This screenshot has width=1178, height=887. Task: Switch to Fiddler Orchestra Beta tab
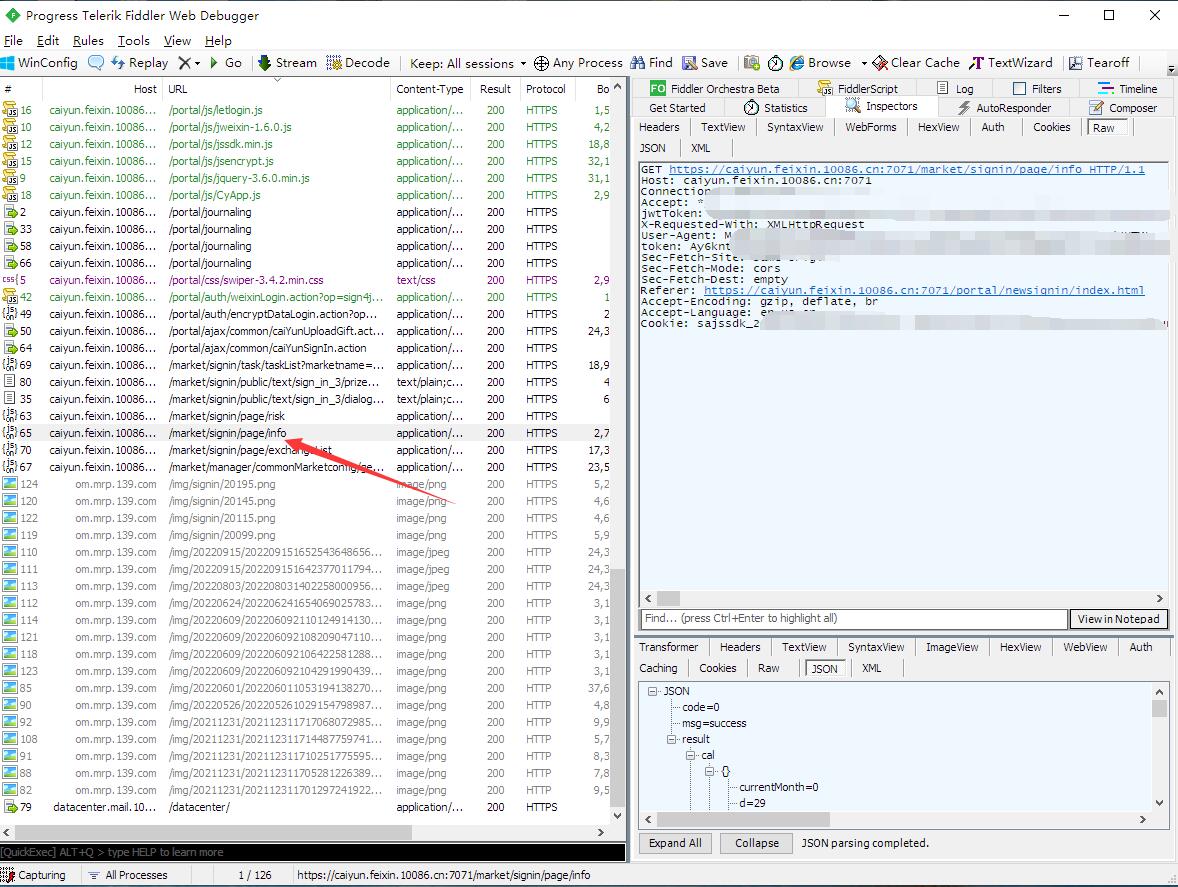click(x=714, y=89)
